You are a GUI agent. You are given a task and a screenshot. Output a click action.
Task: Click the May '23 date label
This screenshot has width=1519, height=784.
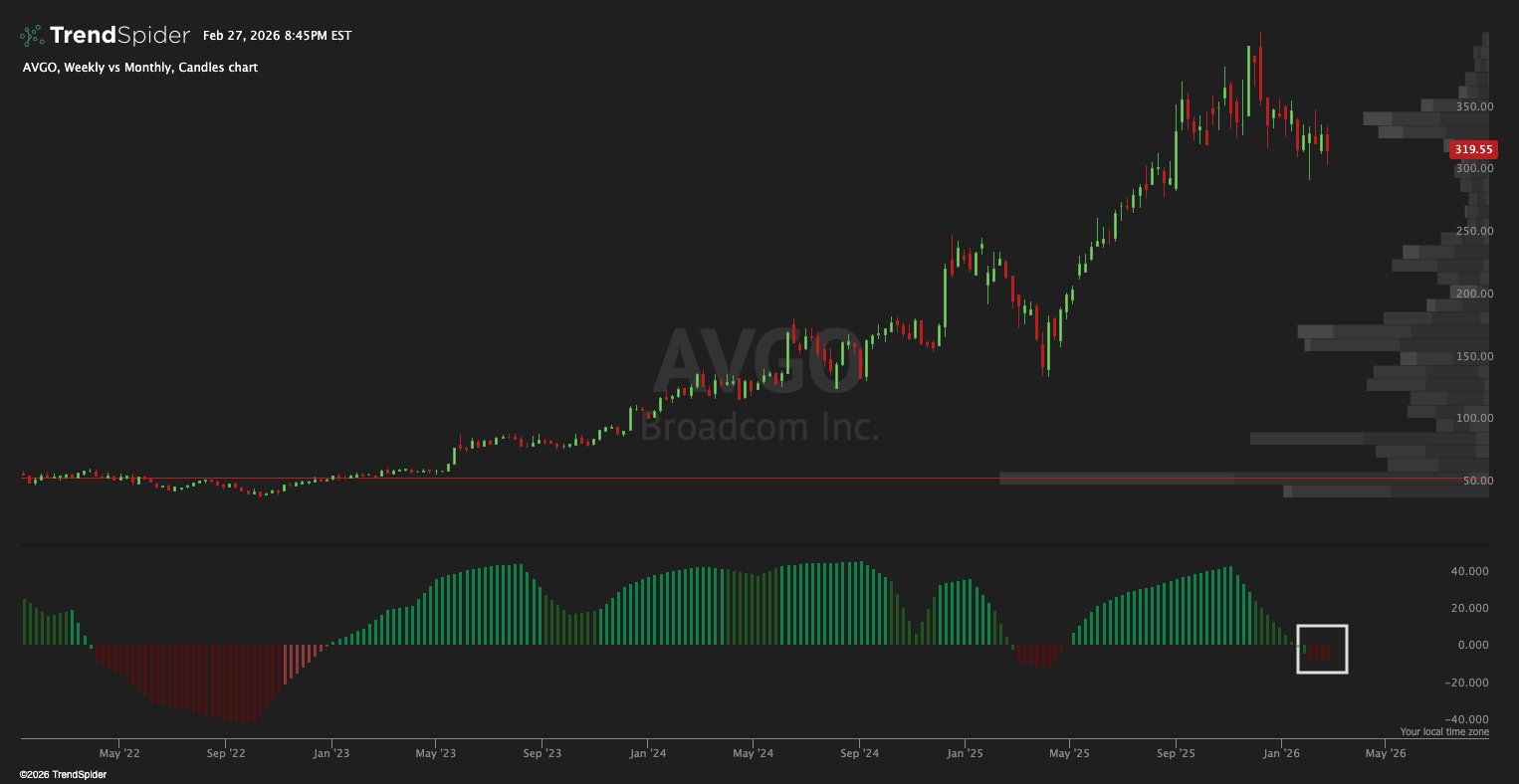[435, 754]
